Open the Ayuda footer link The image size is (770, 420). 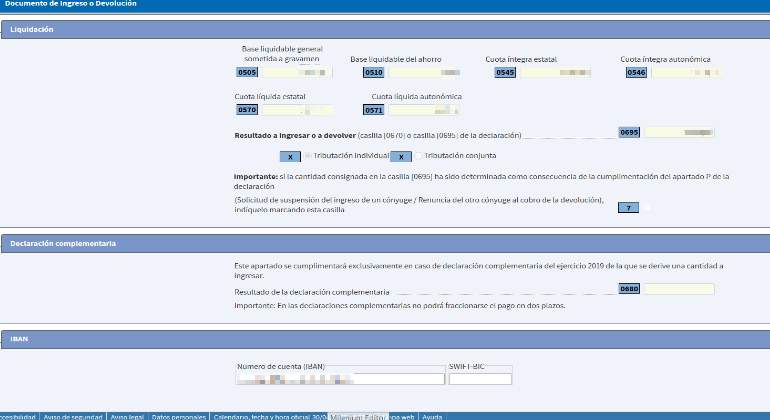[x=432, y=417]
